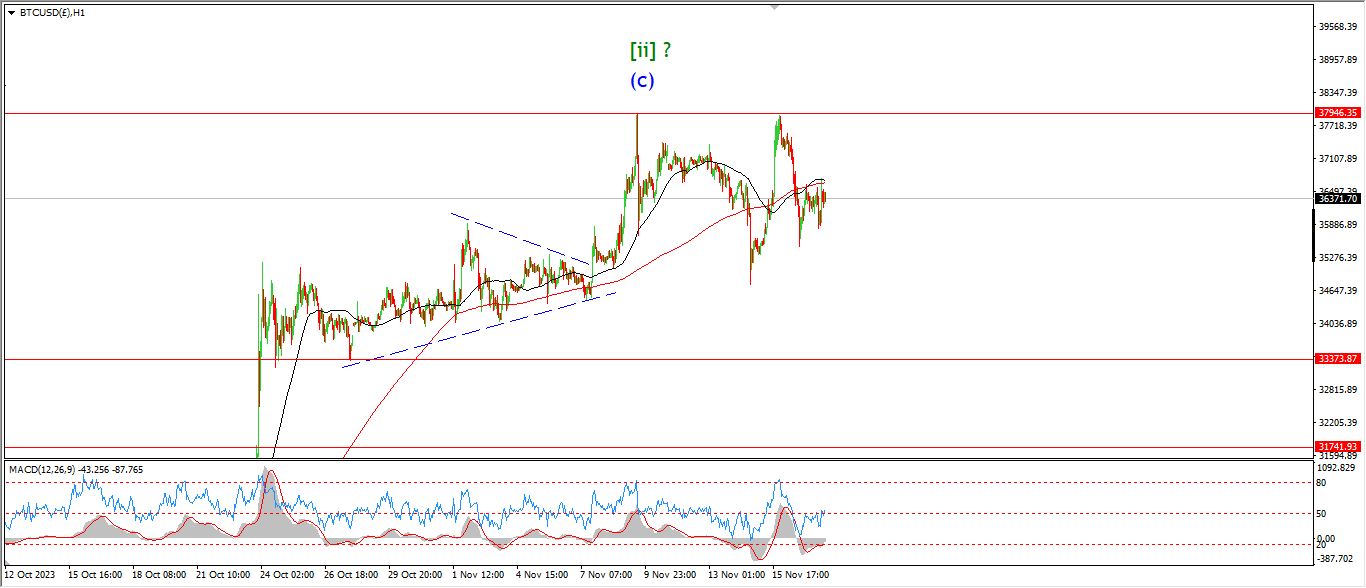Click the 1 Nov 12:00 time axis label
The height and width of the screenshot is (588, 1366).
(x=477, y=575)
